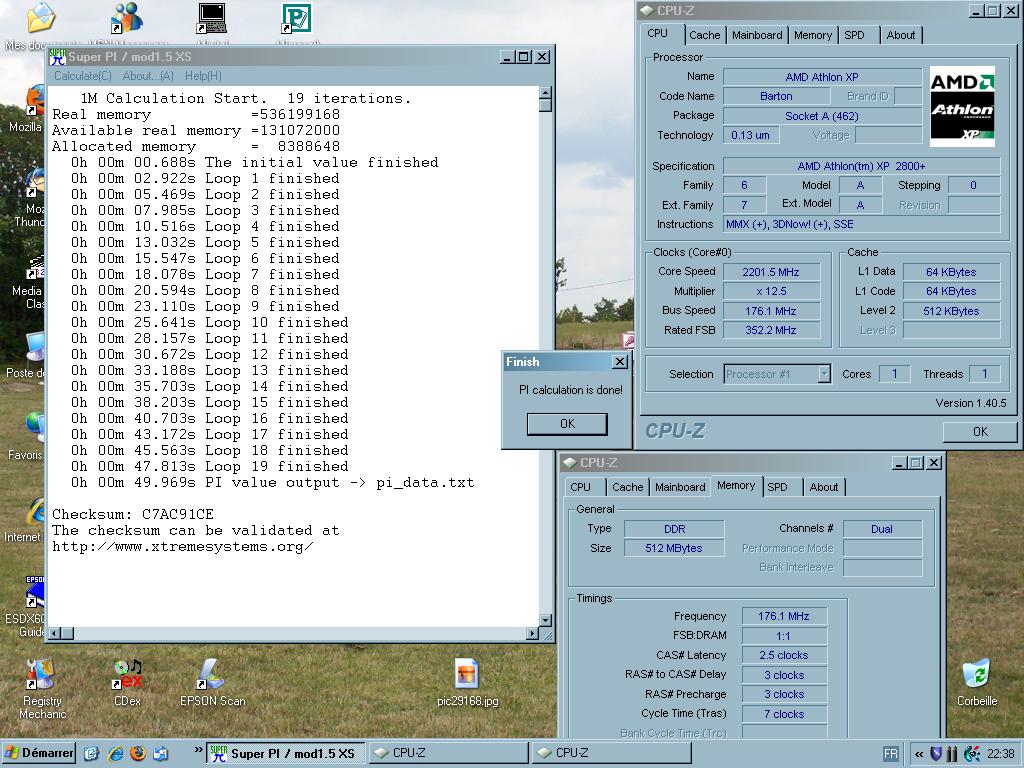Click Super PI scroll down arrow
Viewport: 1024px width, 768px height.
tap(545, 620)
